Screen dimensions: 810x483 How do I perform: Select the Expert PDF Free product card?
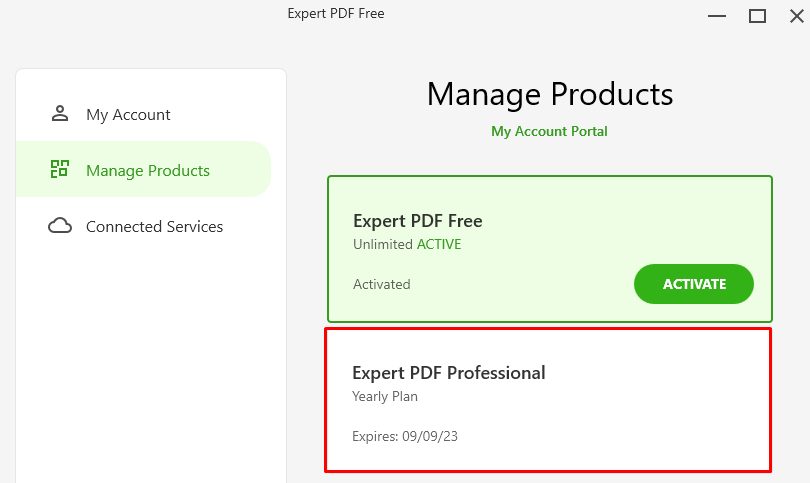coord(550,249)
